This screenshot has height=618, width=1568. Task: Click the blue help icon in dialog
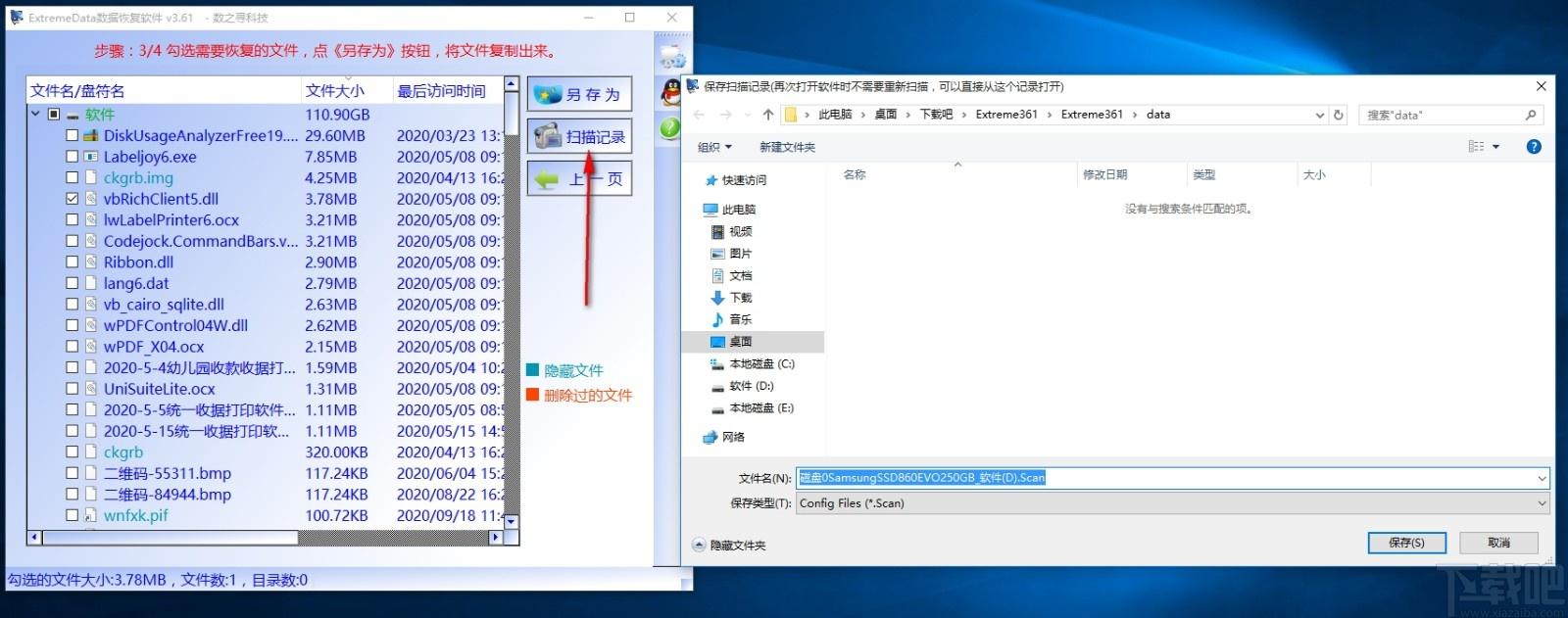click(1534, 147)
